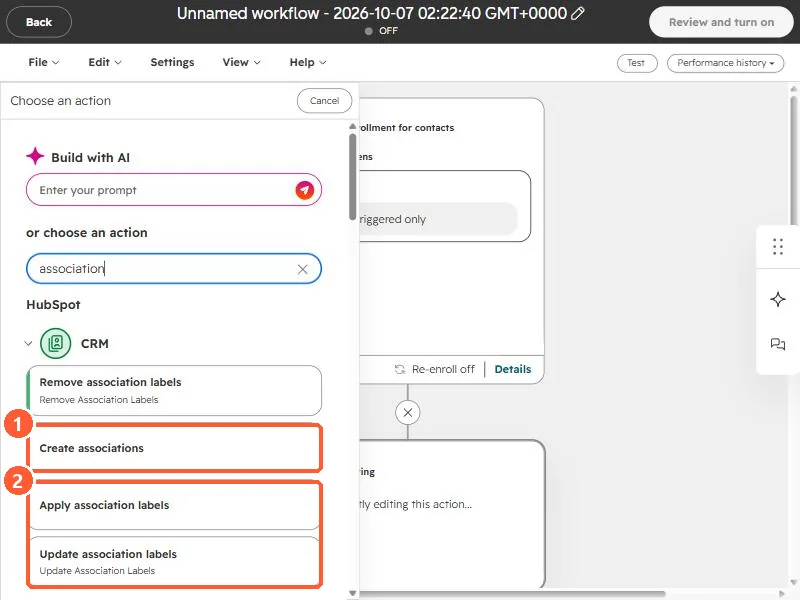Select Apply association labels action
Screen dimensions: 800x600
point(174,505)
